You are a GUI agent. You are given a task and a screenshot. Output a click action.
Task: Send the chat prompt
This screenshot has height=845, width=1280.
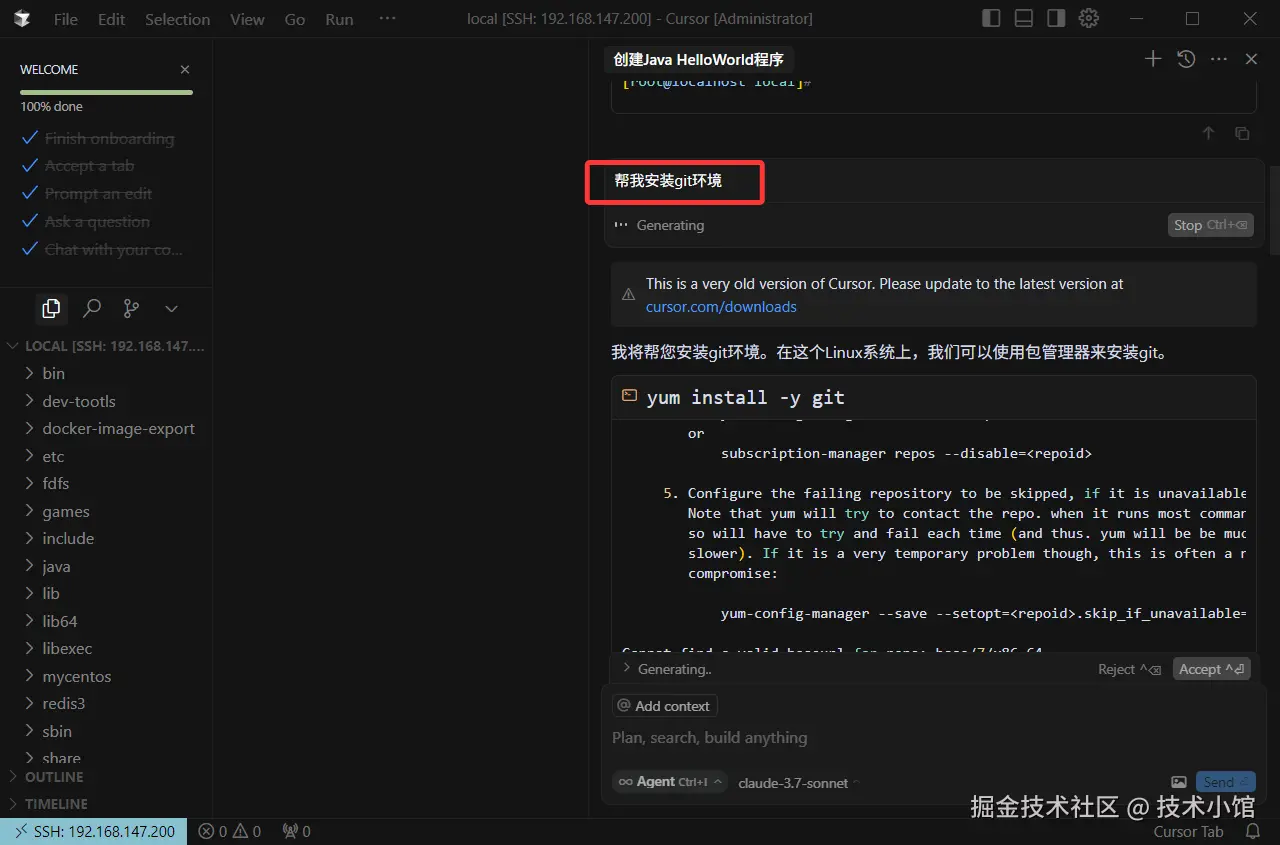[1225, 782]
